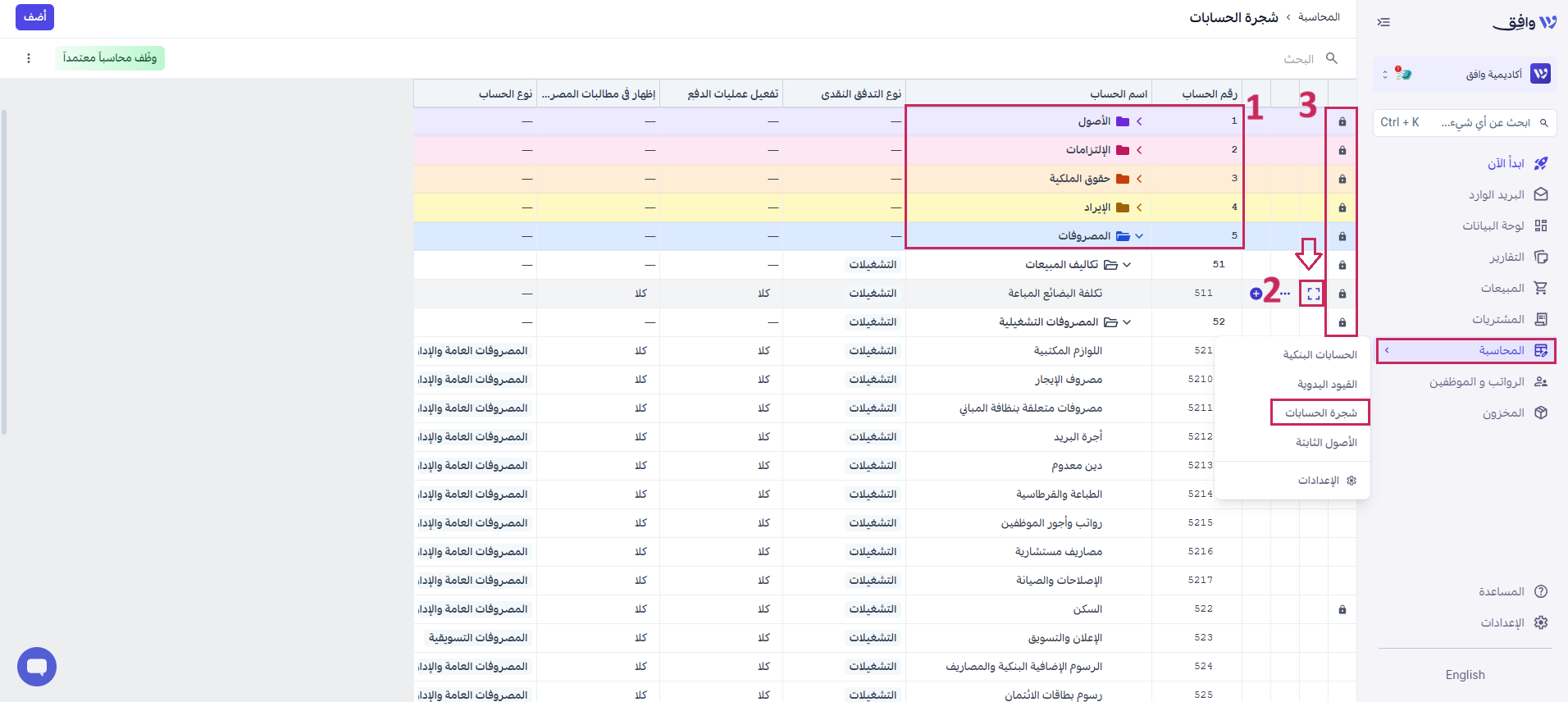The height and width of the screenshot is (702, 1568).
Task: Click the purple folder icon of الأصول
Action: pos(1123,121)
